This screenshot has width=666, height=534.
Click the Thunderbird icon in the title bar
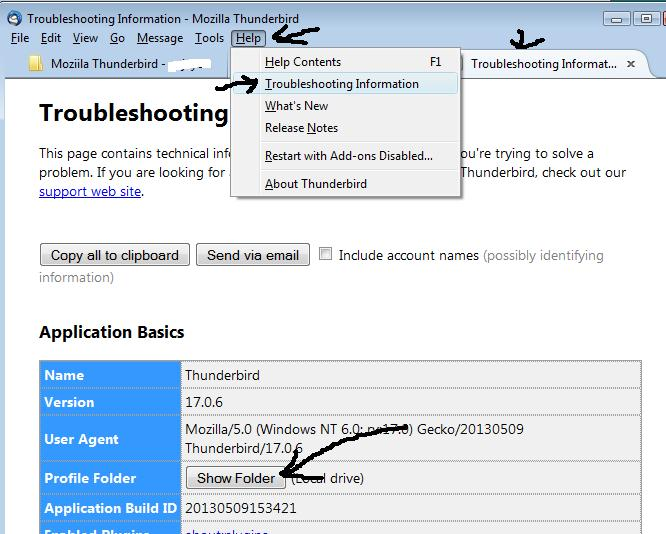click(x=14, y=18)
